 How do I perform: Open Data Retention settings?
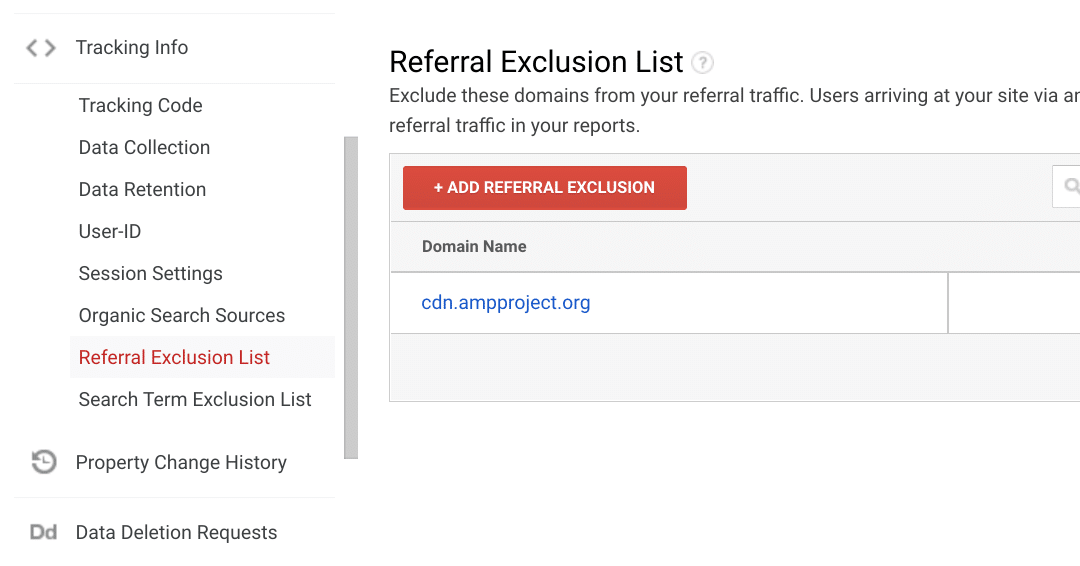point(143,190)
